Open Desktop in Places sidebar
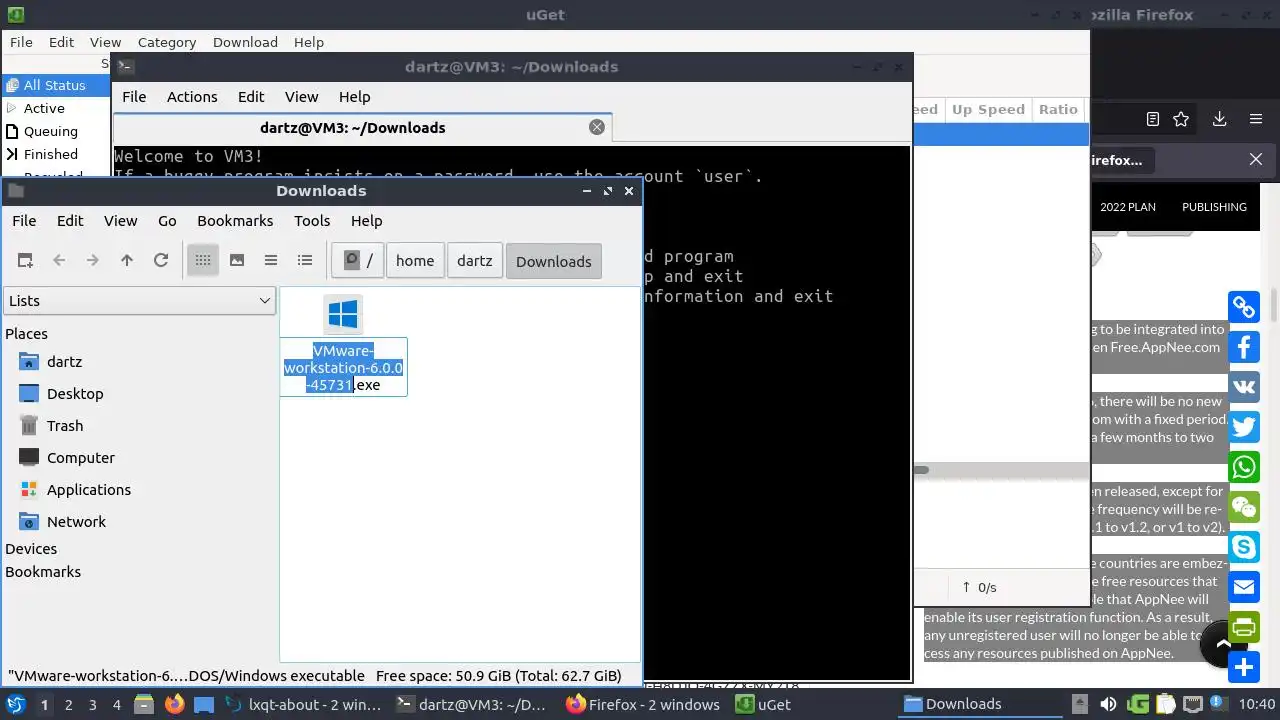Image resolution: width=1280 pixels, height=720 pixels. (75, 394)
